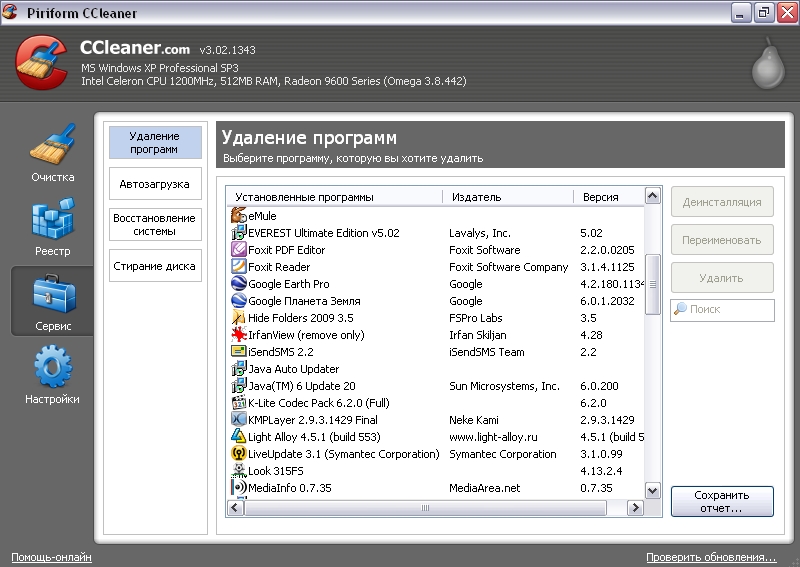Select Sun Microsystems, Inc. cell
This screenshot has width=800, height=567.
[504, 386]
